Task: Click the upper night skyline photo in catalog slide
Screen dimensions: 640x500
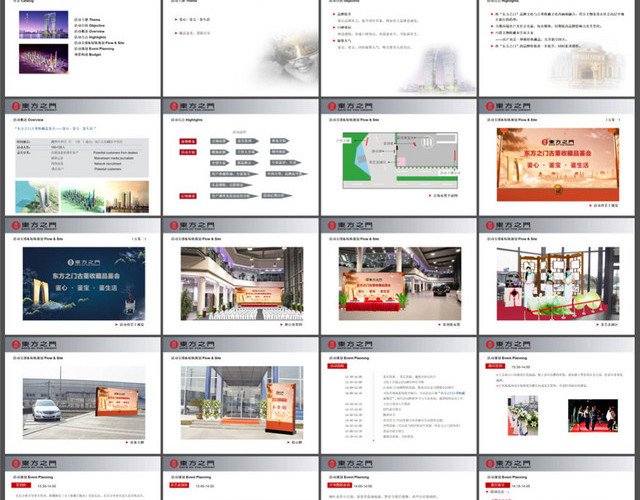Action: click(44, 25)
